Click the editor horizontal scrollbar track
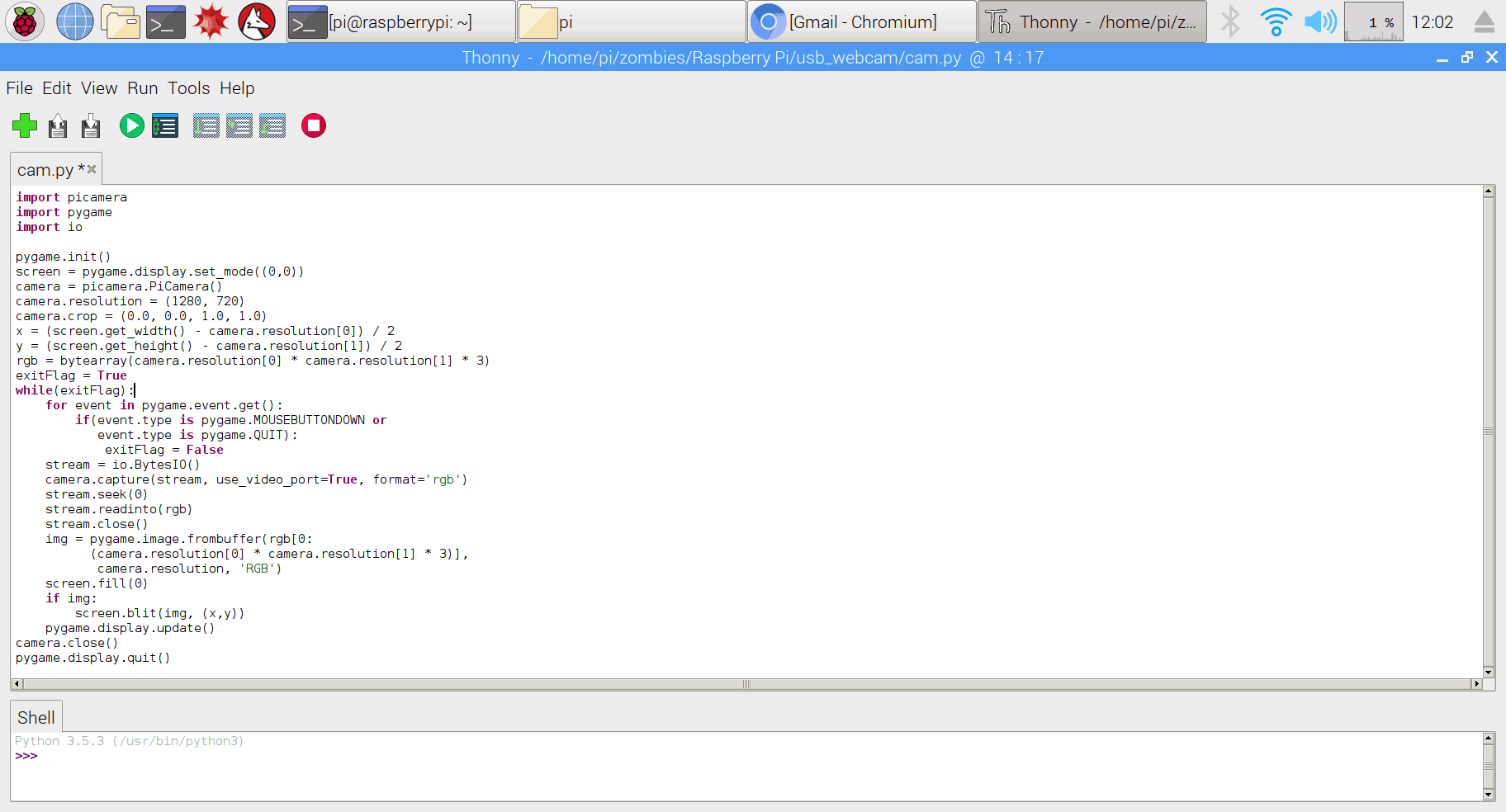Screen dimensions: 1506x812 (746, 683)
